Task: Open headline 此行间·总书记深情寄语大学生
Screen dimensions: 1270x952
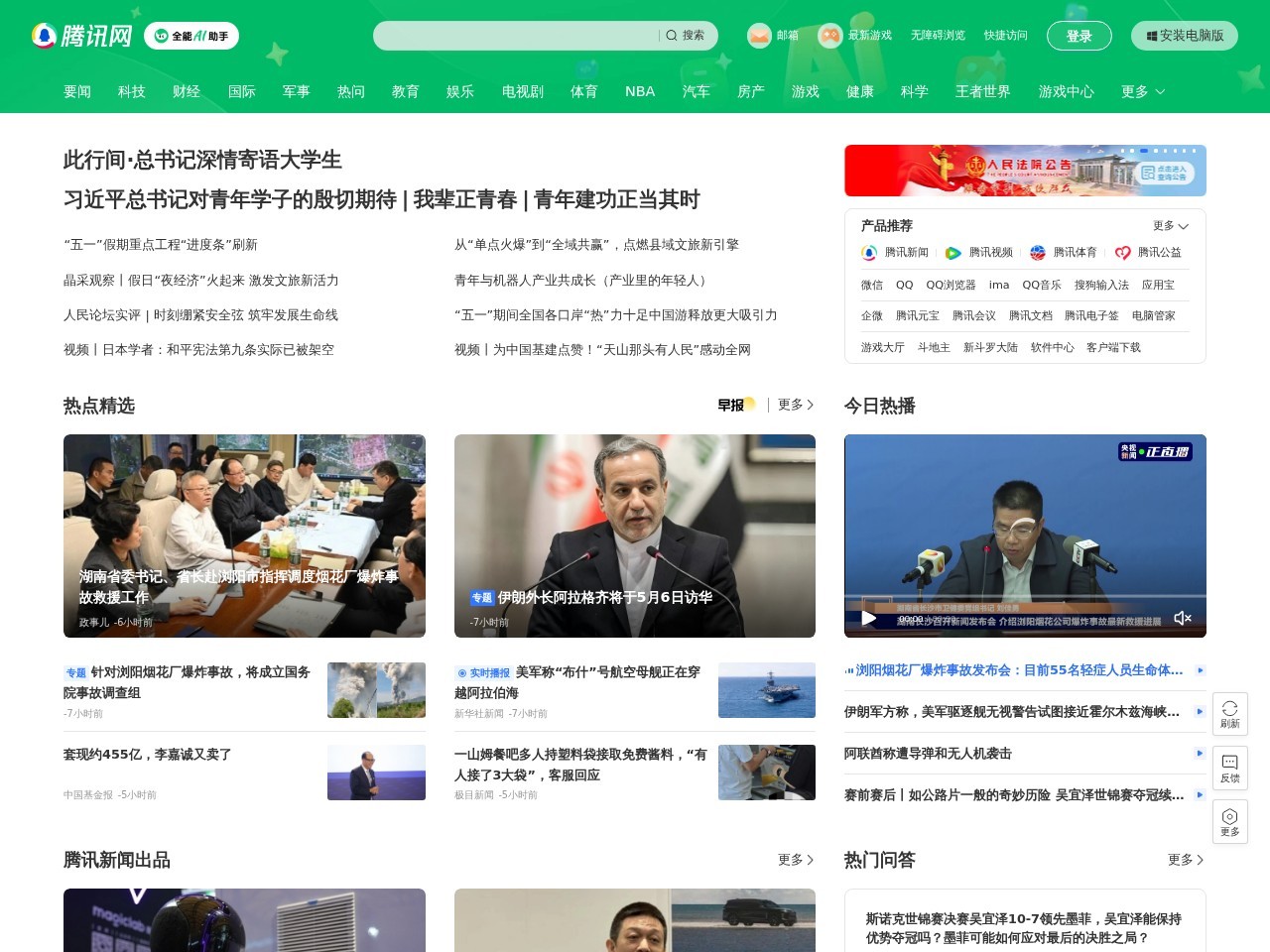Action: tap(202, 160)
